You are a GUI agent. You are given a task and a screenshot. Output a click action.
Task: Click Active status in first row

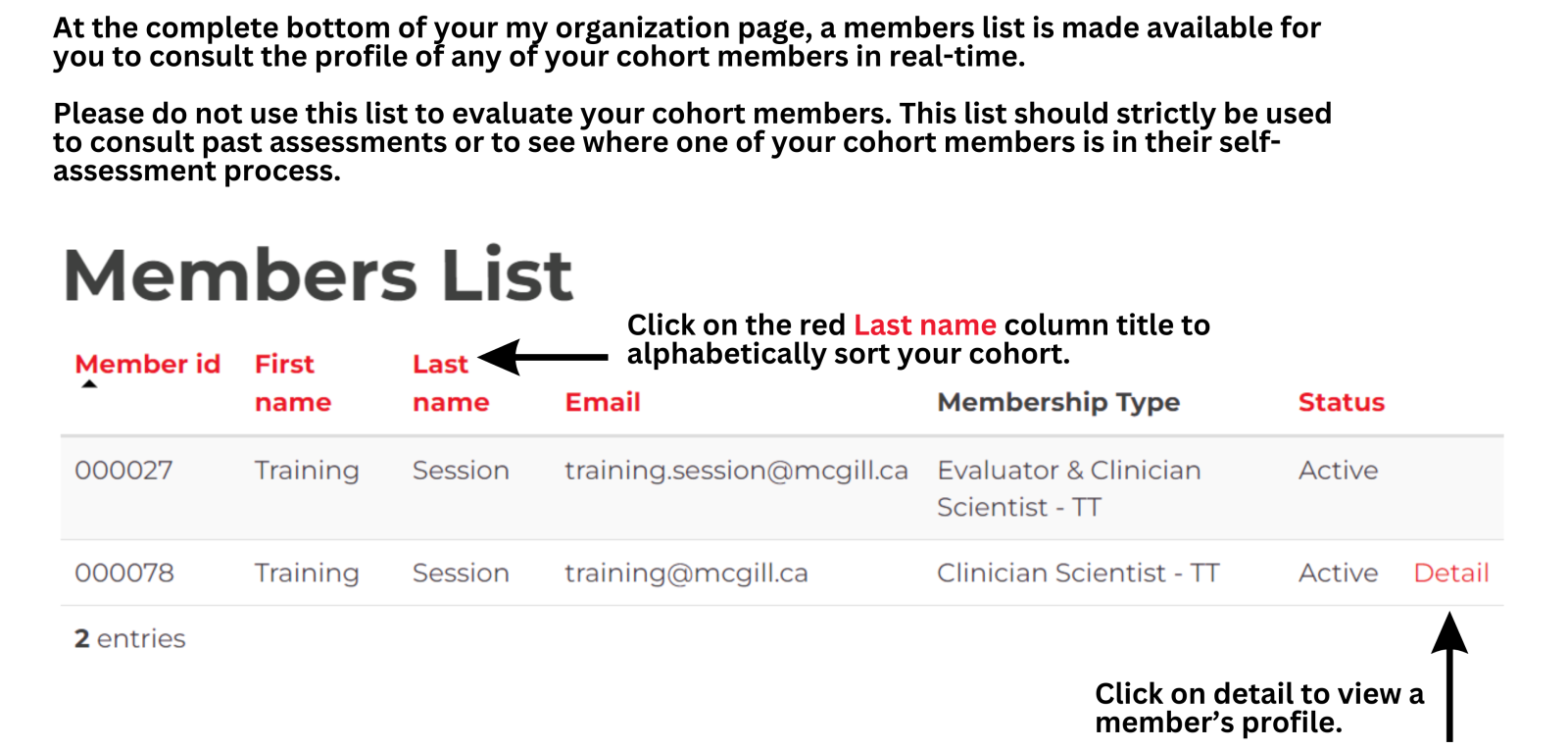click(1339, 471)
